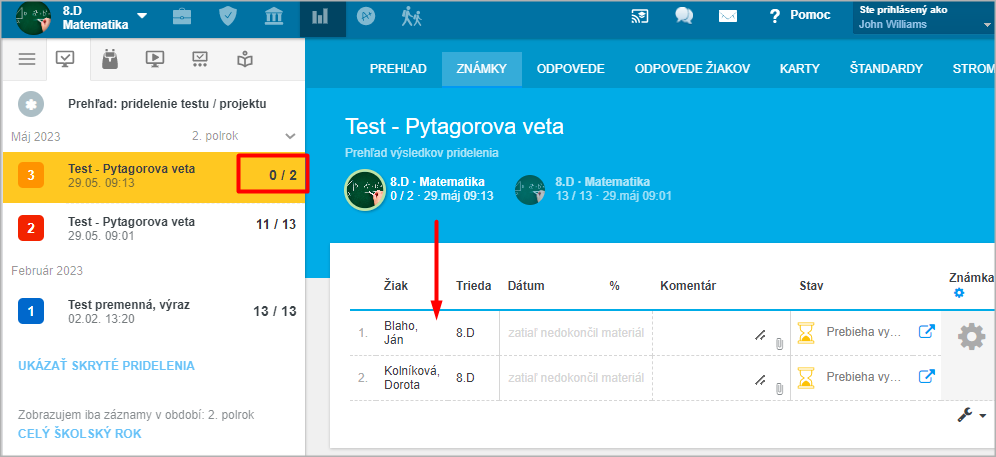Click the Žiak column header

pyautogui.click(x=396, y=286)
